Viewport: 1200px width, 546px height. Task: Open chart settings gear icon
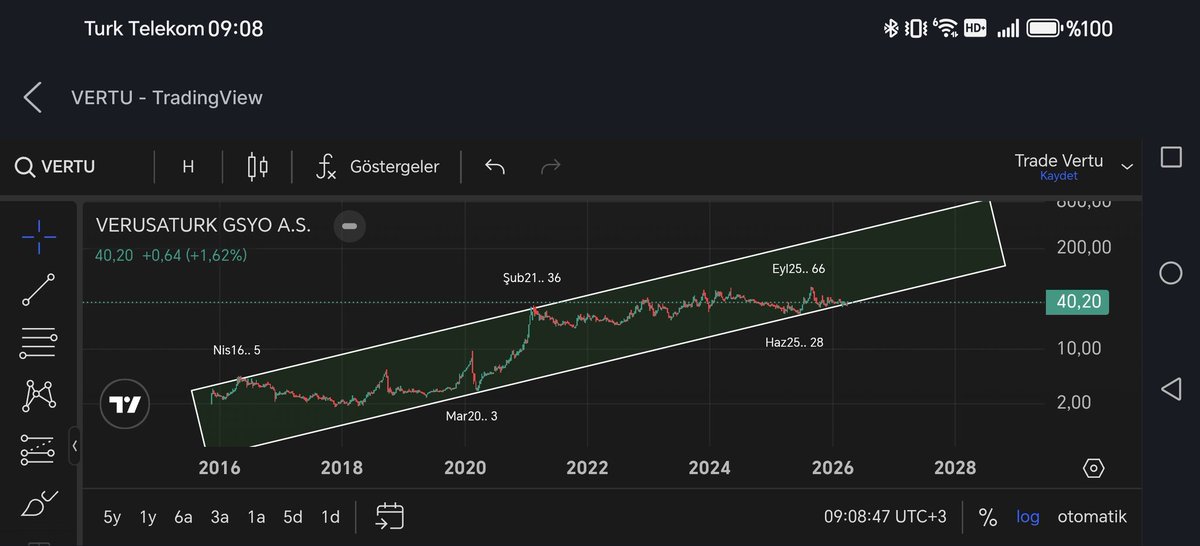tap(1093, 468)
